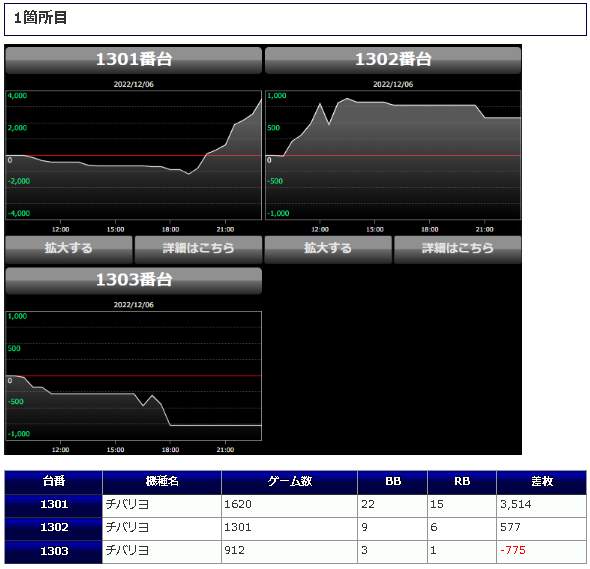Select the 1303番台 header bar

[134, 280]
